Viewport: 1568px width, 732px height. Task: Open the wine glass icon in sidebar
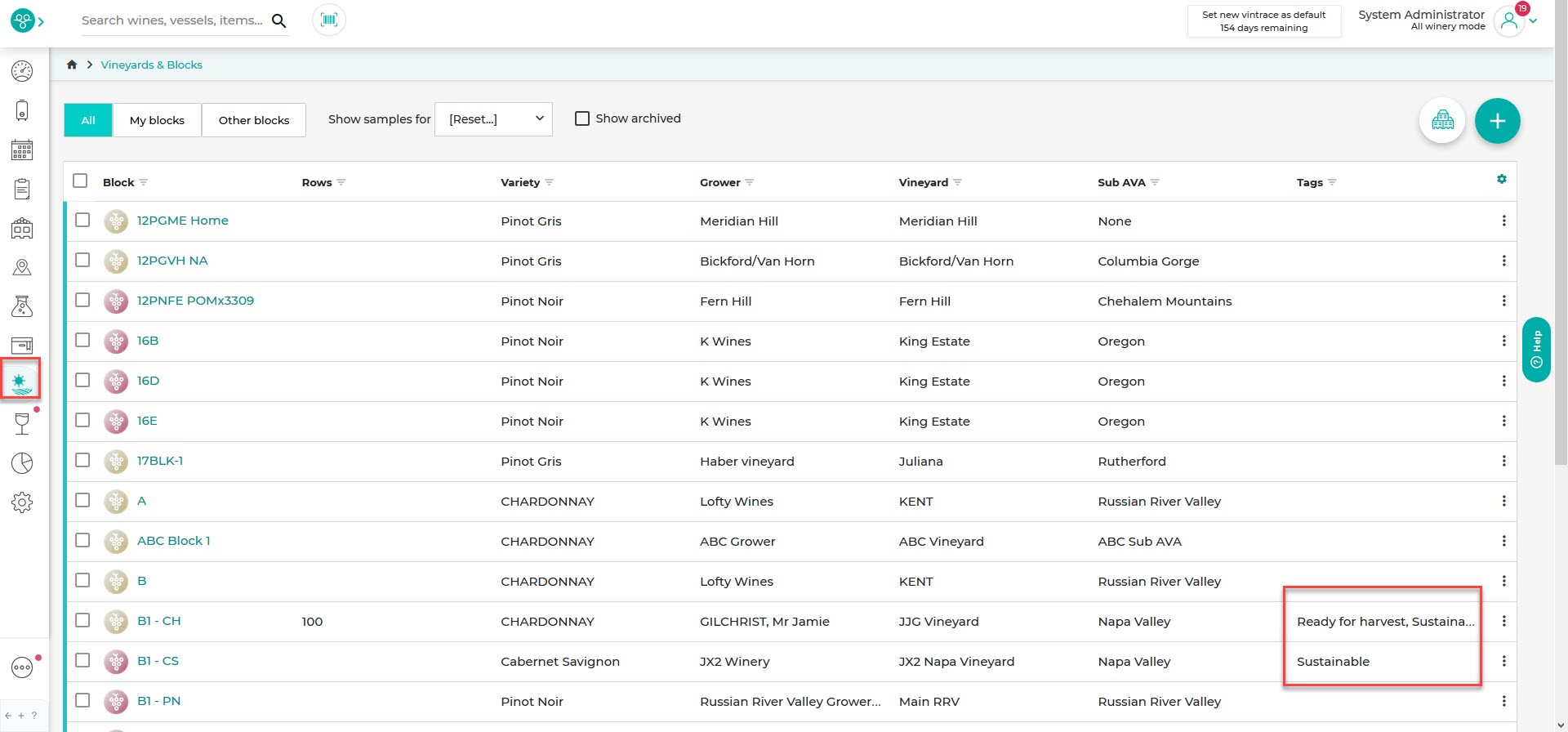(22, 423)
